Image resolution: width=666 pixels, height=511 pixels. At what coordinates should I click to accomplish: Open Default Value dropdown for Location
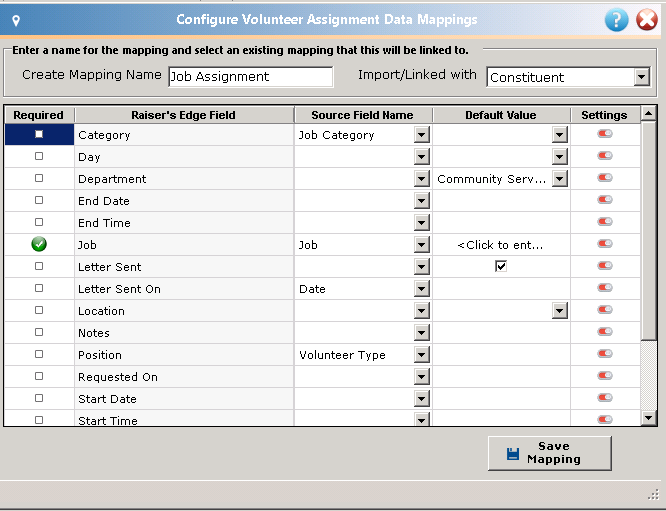click(560, 311)
